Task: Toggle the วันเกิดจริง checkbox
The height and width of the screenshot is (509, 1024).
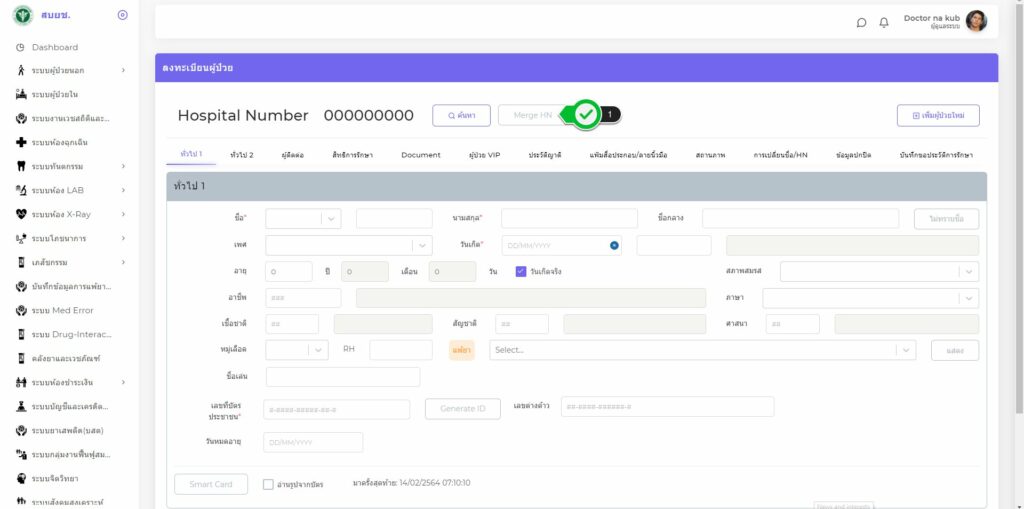Action: (x=521, y=271)
